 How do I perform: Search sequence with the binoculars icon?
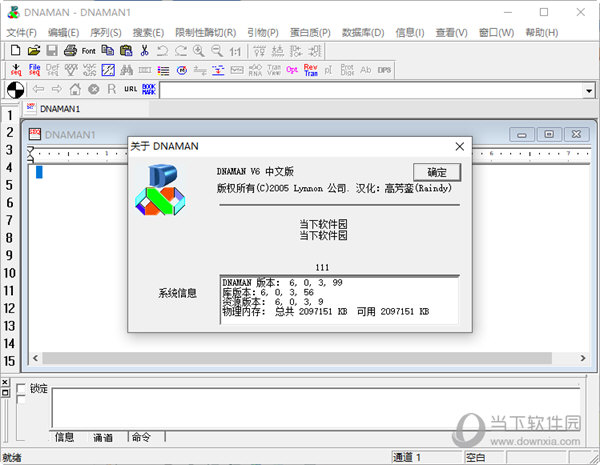126,70
